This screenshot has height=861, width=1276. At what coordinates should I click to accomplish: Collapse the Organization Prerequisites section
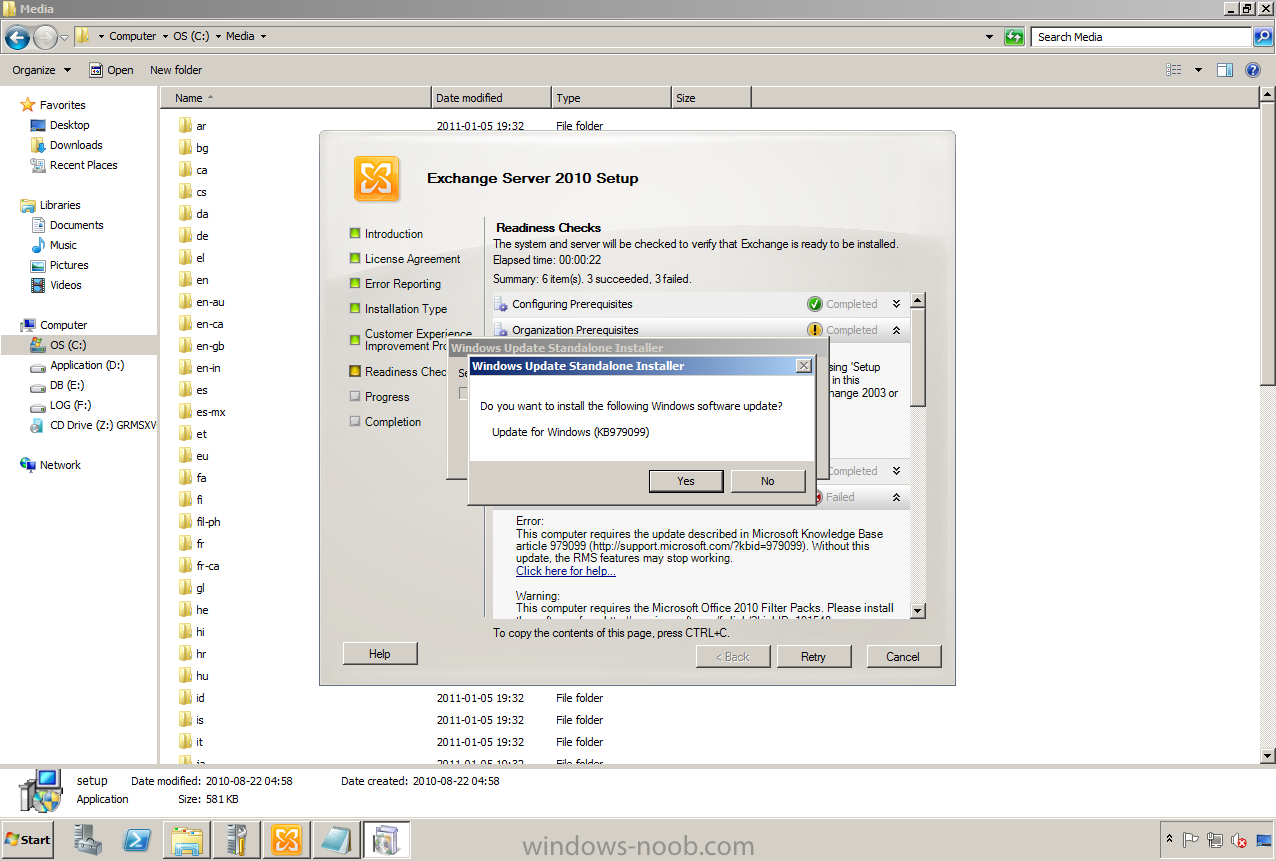coord(896,330)
